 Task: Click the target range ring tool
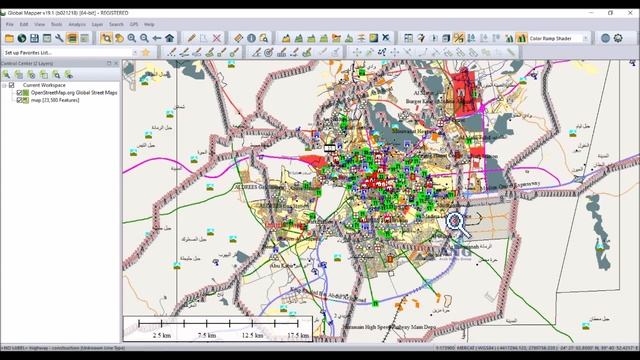point(269,53)
